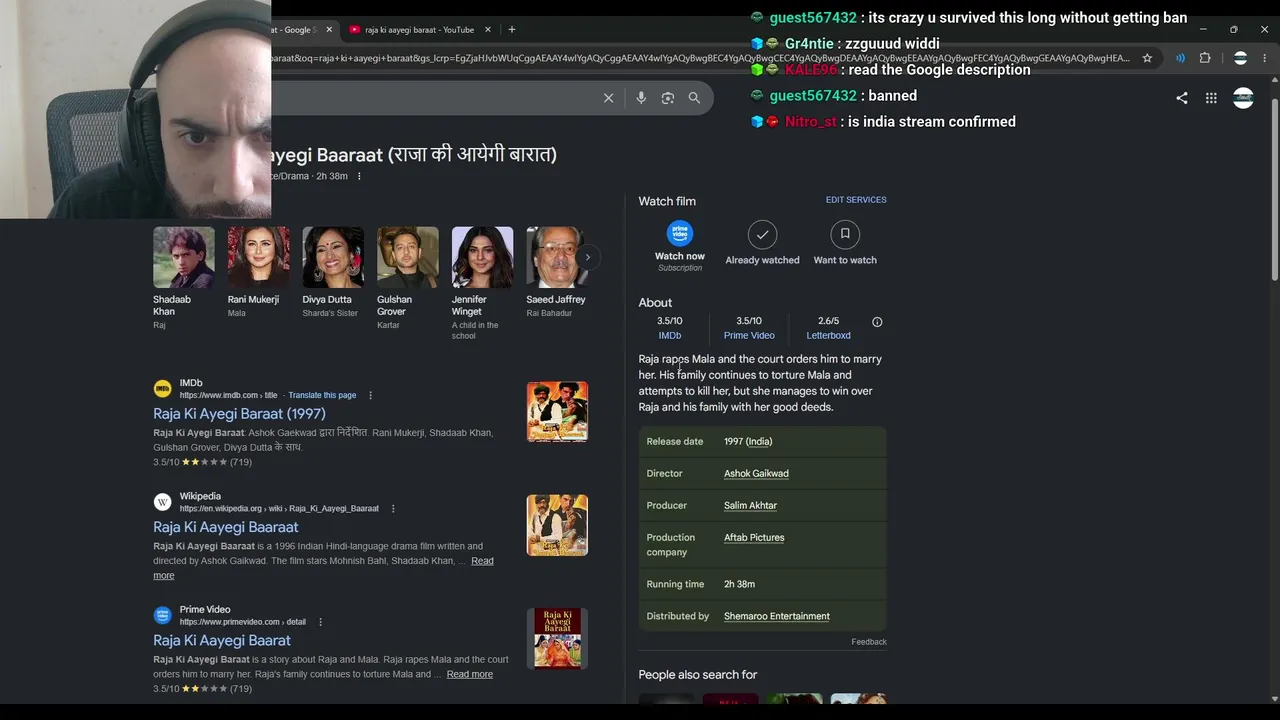Show next cast members with the arrow
1280x720 pixels.
[588, 257]
